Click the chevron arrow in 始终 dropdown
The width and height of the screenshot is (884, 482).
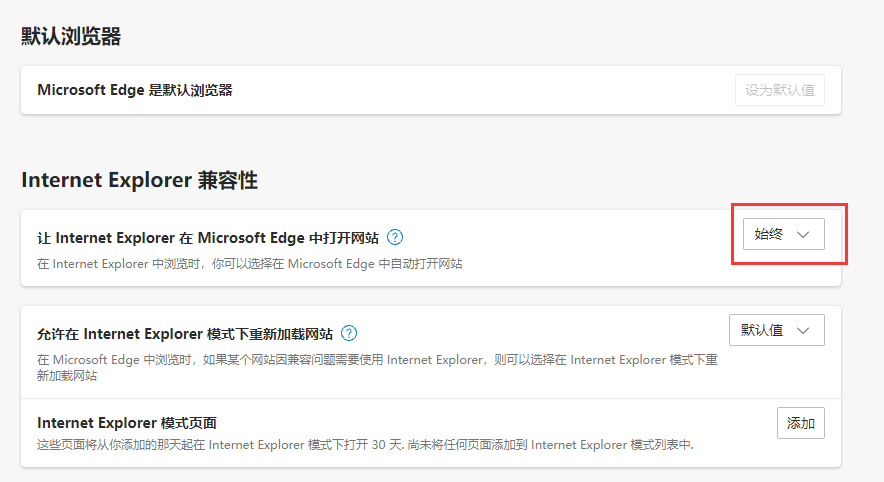[802, 234]
